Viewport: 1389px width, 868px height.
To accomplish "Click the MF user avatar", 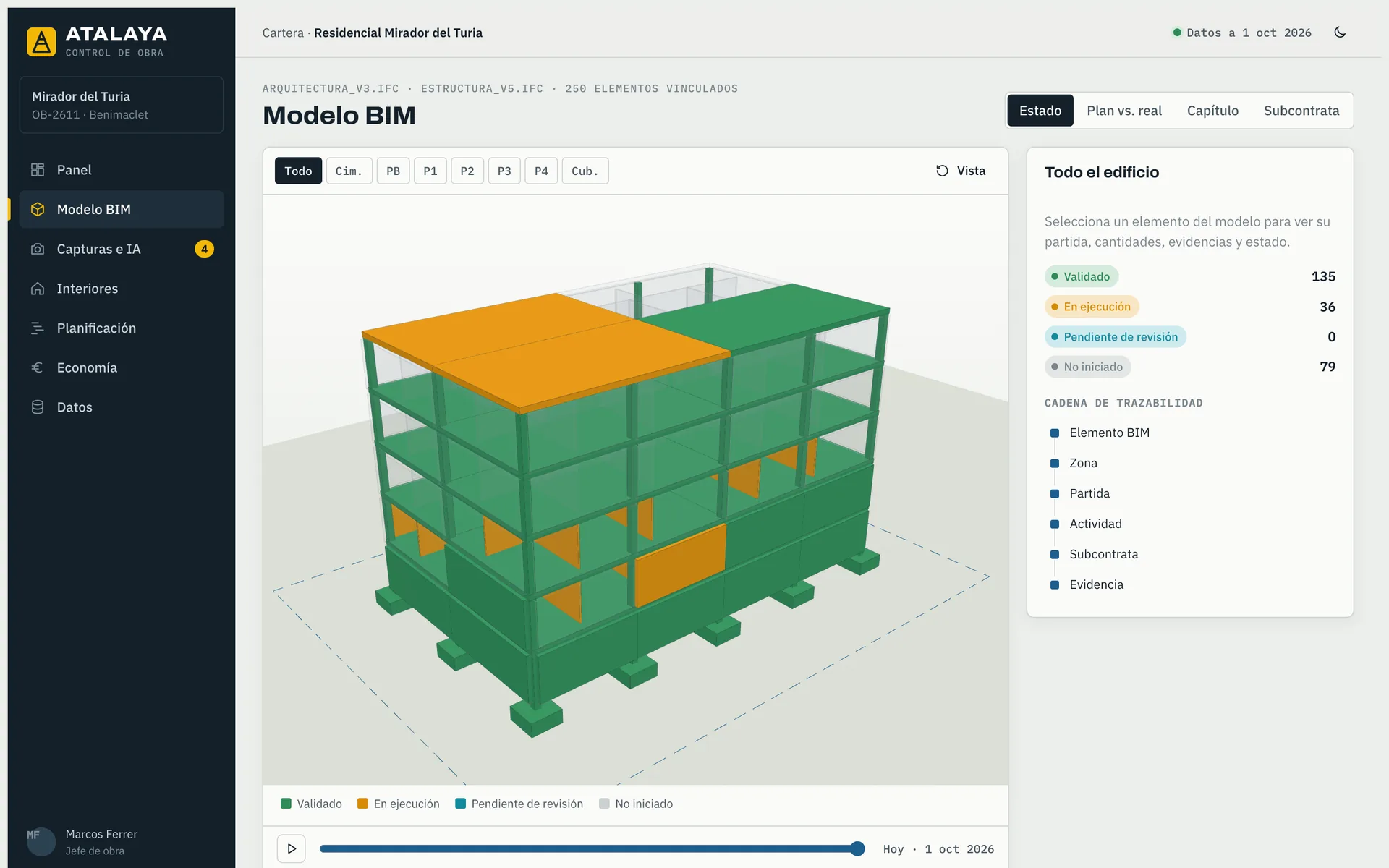I will [41, 842].
